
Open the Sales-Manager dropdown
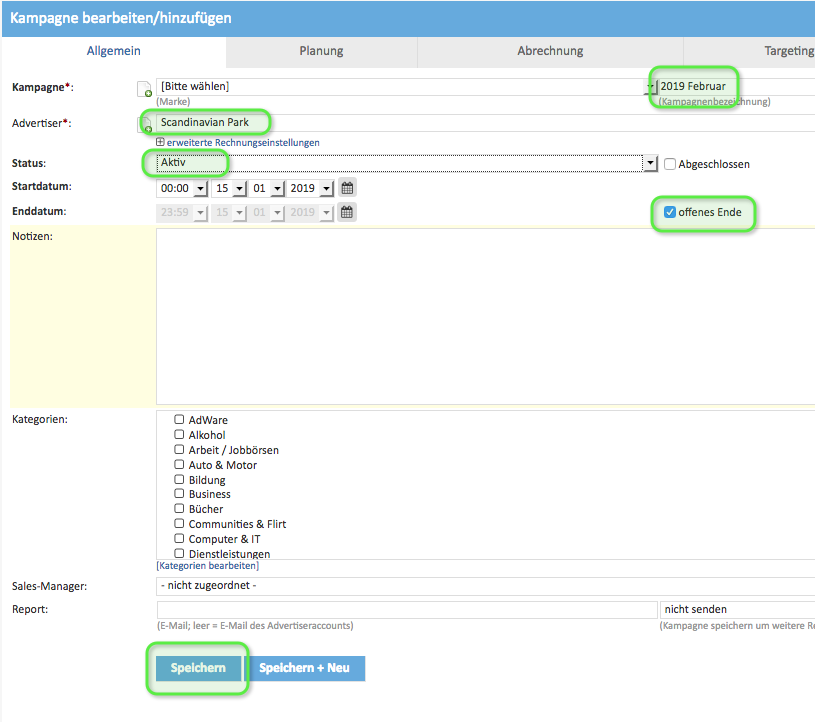tap(485, 586)
